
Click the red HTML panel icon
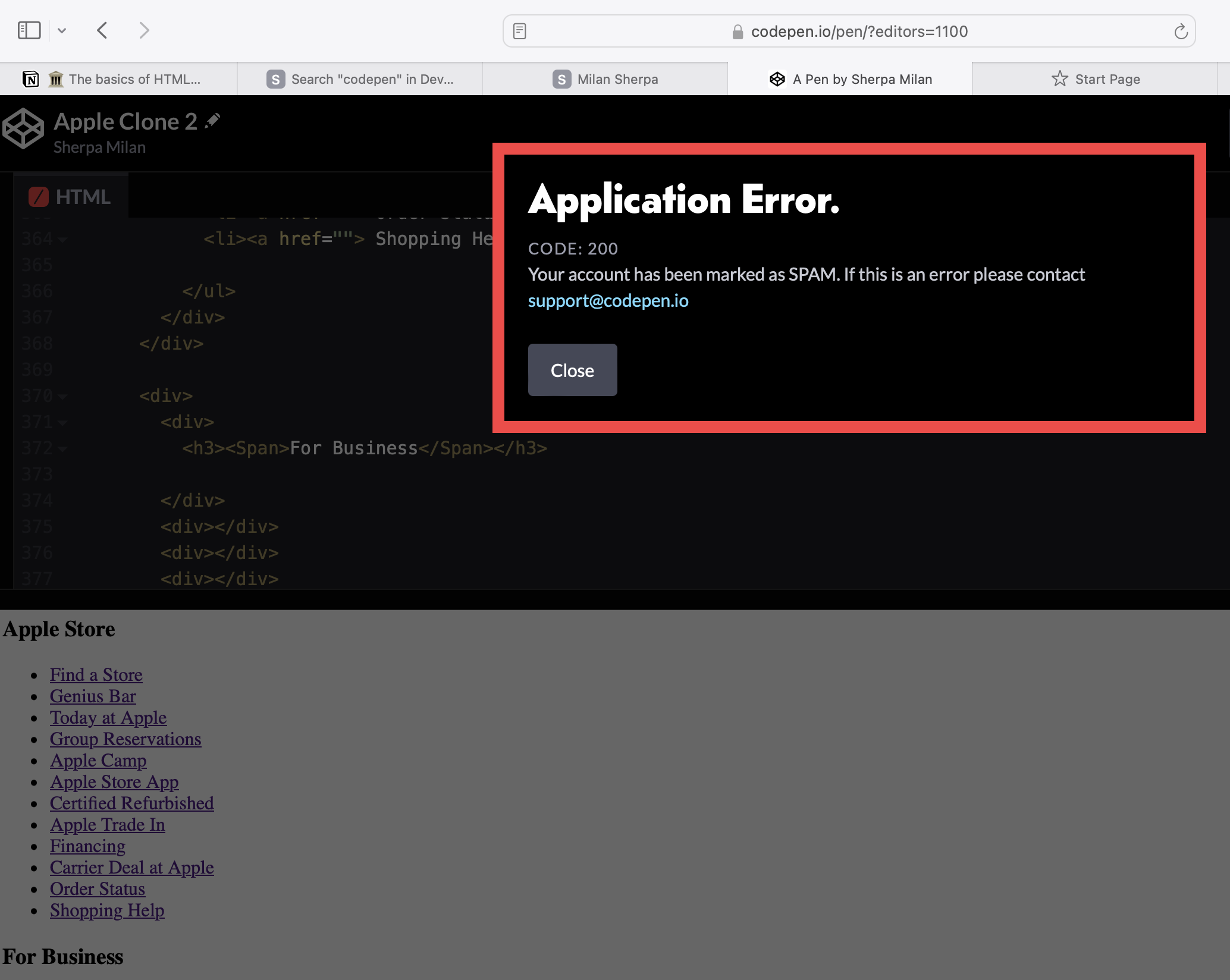pos(39,196)
